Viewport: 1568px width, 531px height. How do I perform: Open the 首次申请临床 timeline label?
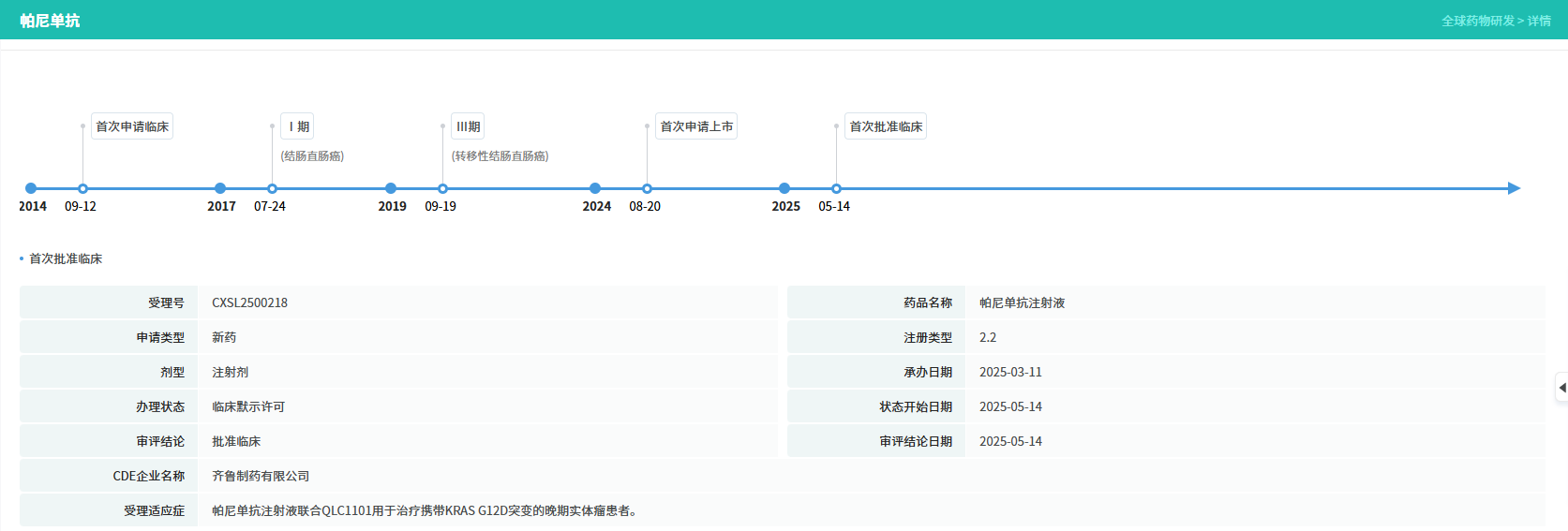[x=132, y=126]
